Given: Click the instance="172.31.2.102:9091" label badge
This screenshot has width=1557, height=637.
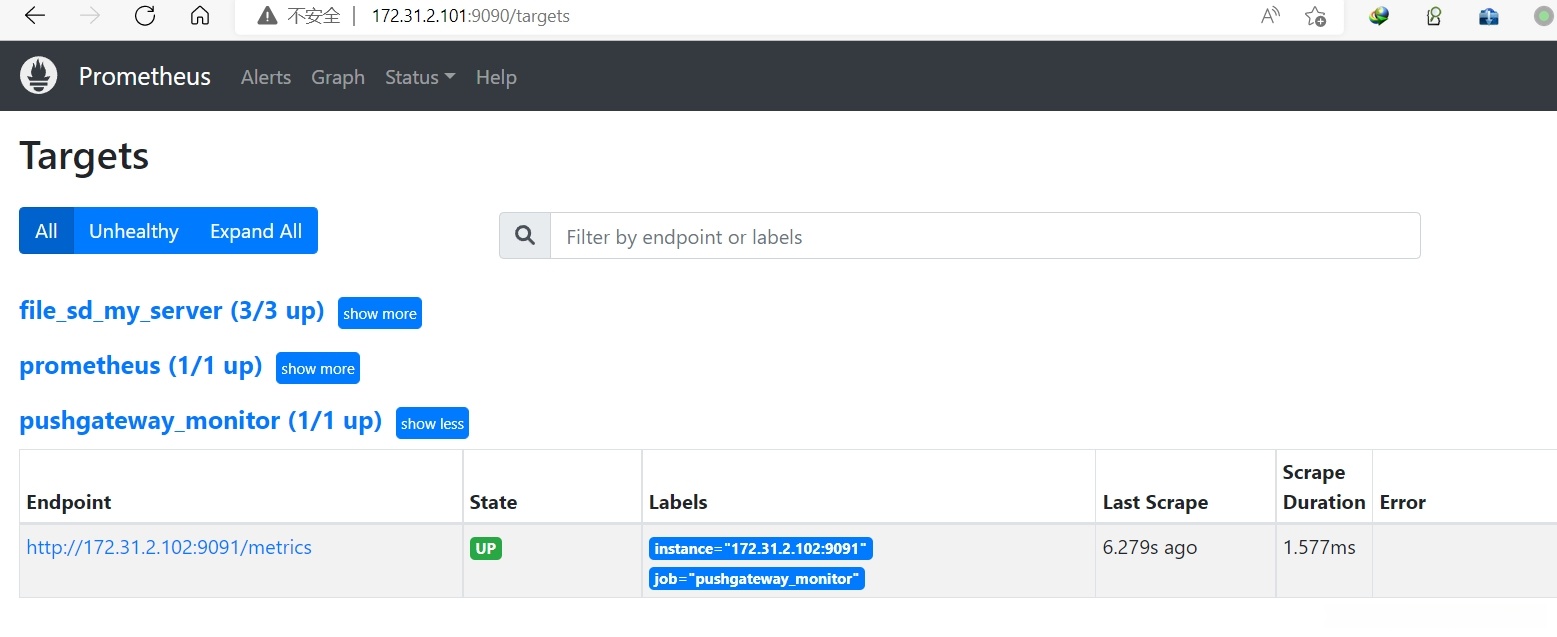Looking at the screenshot, I should [761, 548].
